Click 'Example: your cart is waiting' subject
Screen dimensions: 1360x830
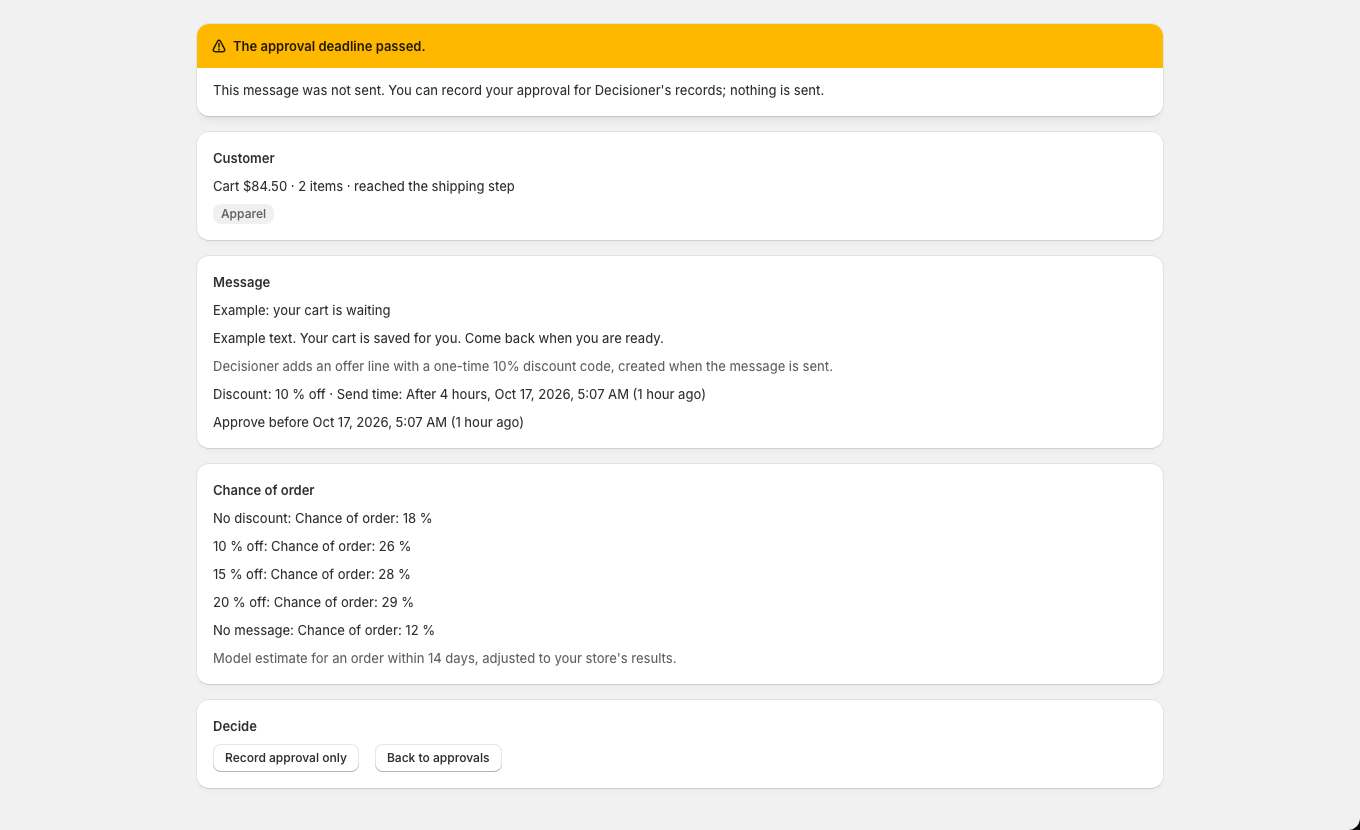pos(302,310)
